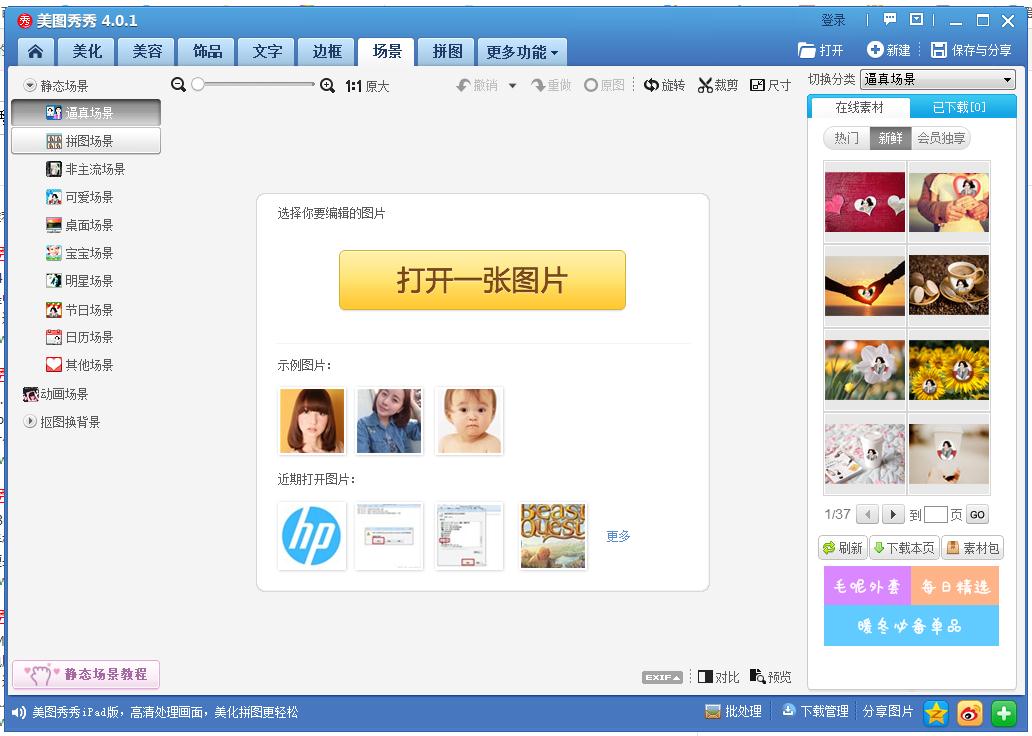Select the 裁剪 crop tool

[718, 86]
